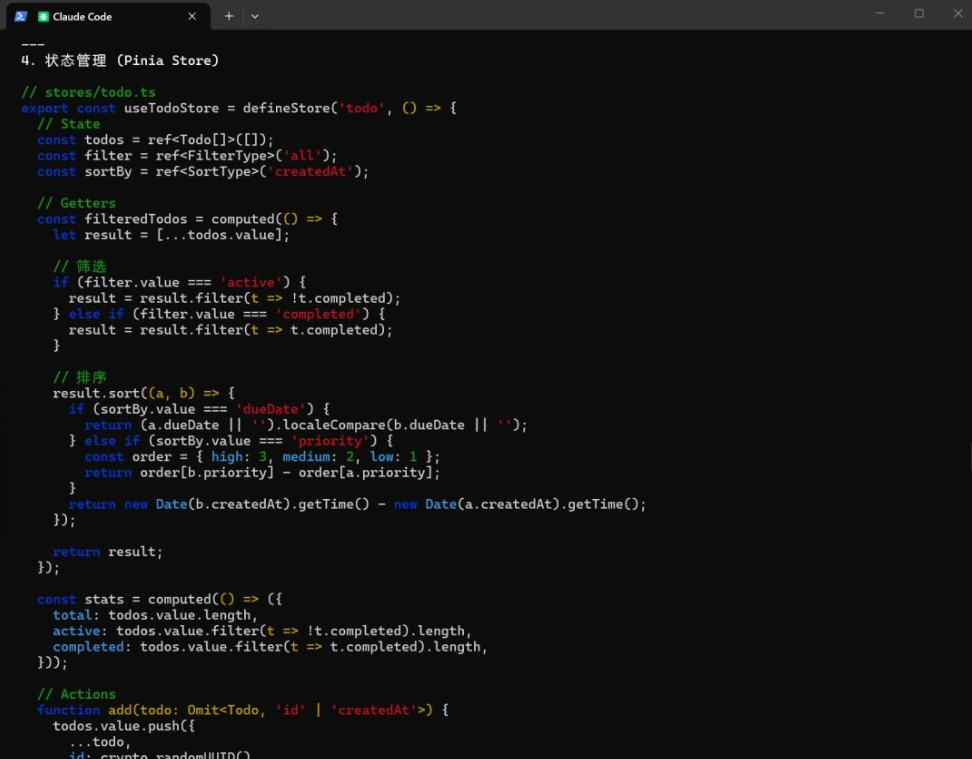Click the PowerShell icon in the tab
This screenshot has height=759, width=972.
tap(21, 17)
